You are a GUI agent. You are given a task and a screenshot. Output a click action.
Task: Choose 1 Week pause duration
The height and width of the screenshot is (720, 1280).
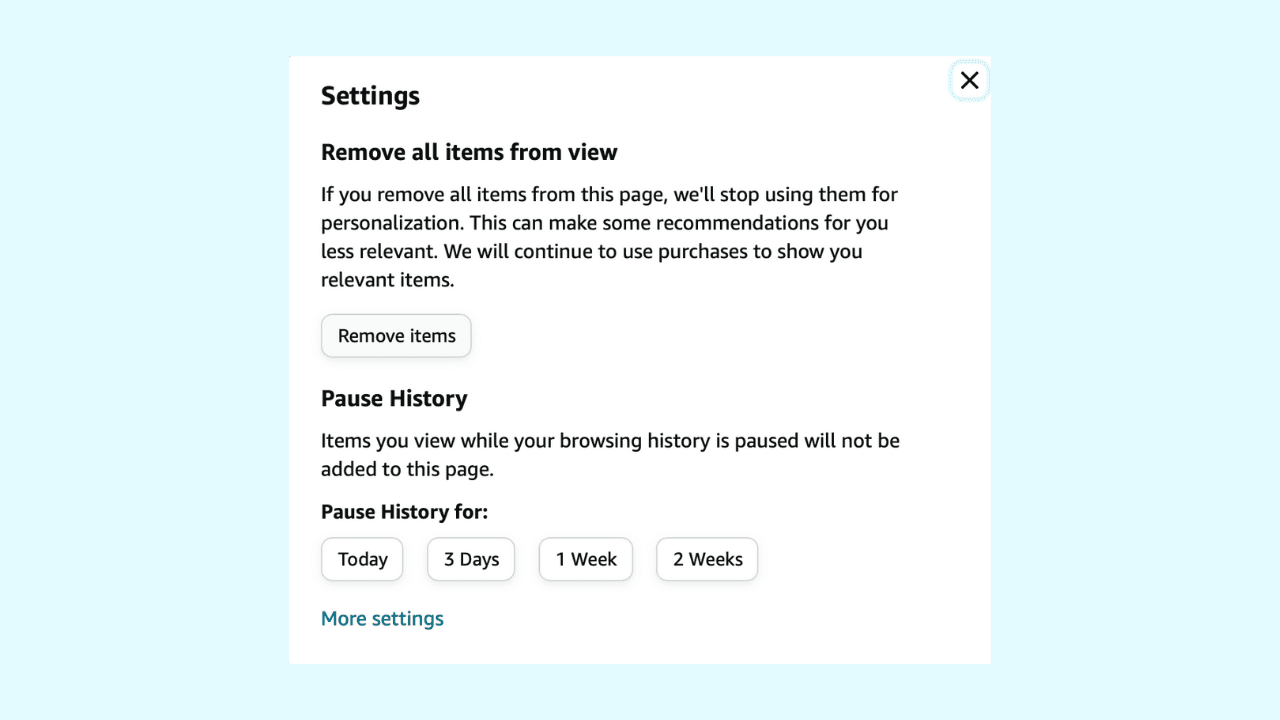pos(586,559)
